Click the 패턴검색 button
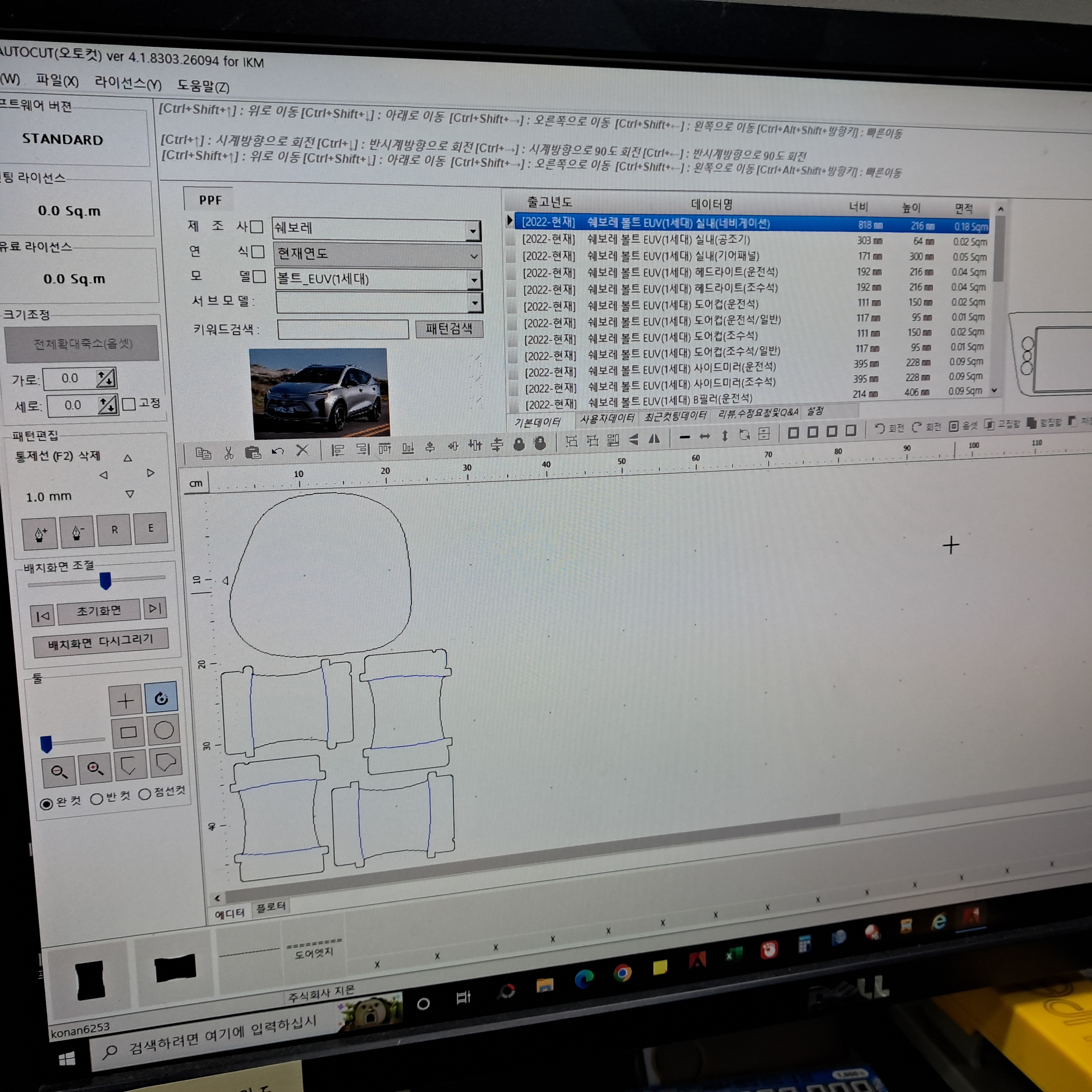 click(x=449, y=329)
